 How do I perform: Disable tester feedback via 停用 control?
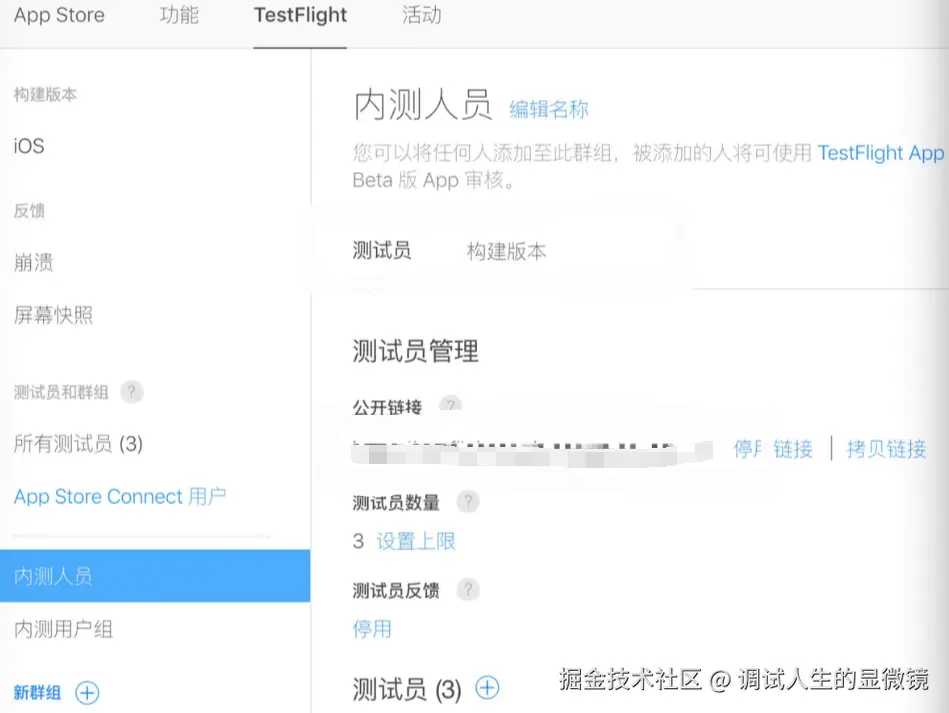(x=372, y=629)
